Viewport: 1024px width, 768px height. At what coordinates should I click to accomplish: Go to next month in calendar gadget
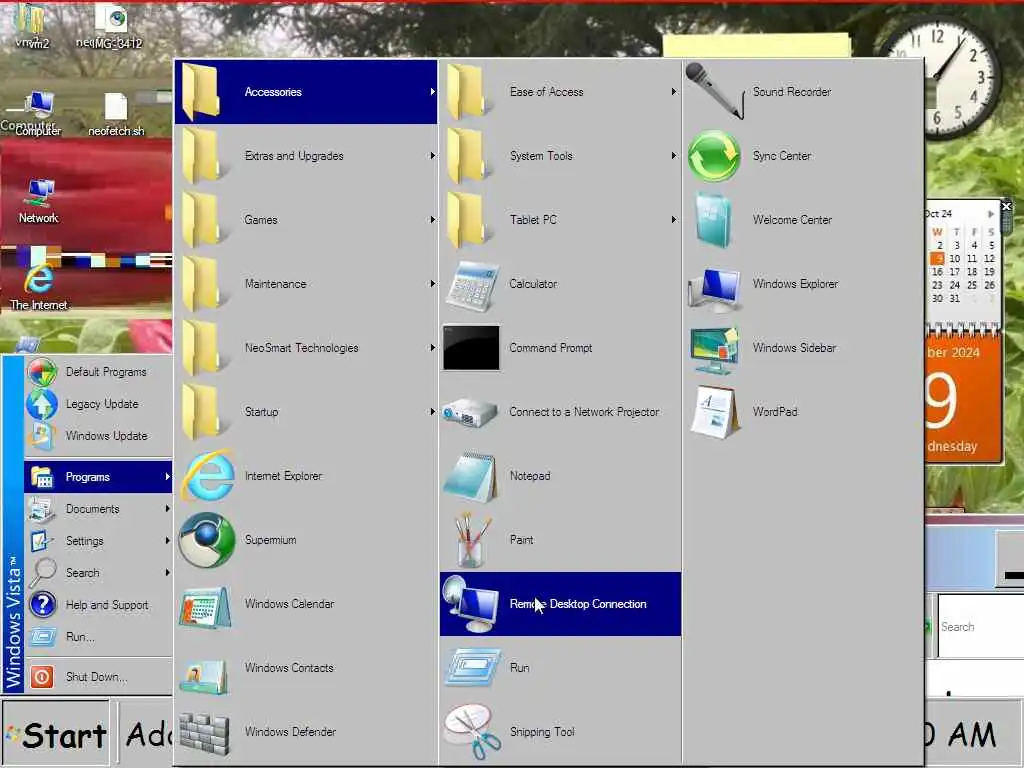tap(990, 214)
